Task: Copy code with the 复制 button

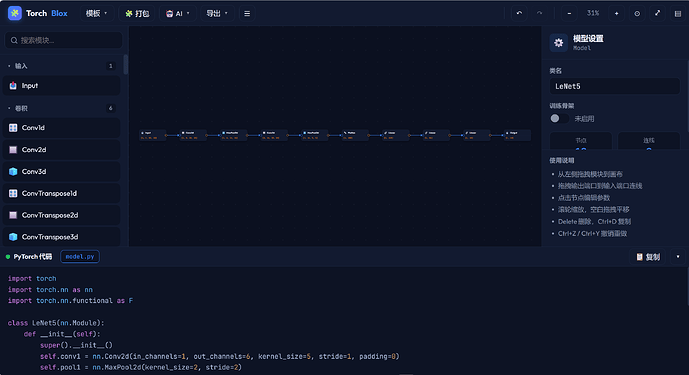Action: point(648,257)
